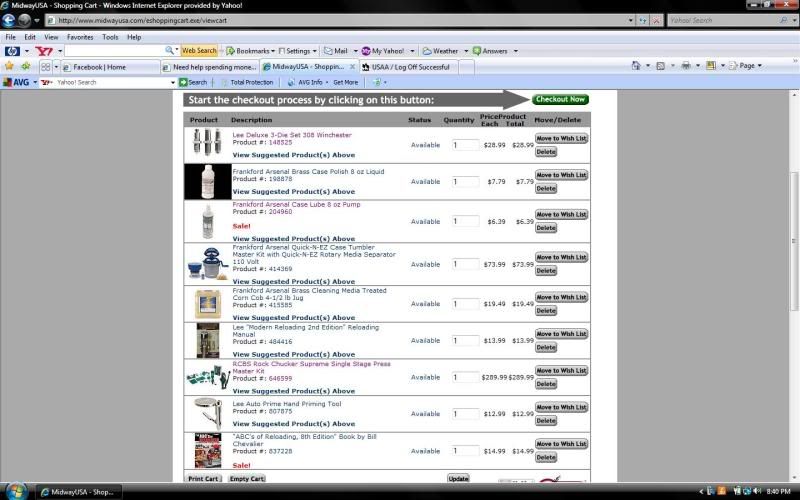Click the red Yahoo Y! toolbar icon

pos(44,51)
